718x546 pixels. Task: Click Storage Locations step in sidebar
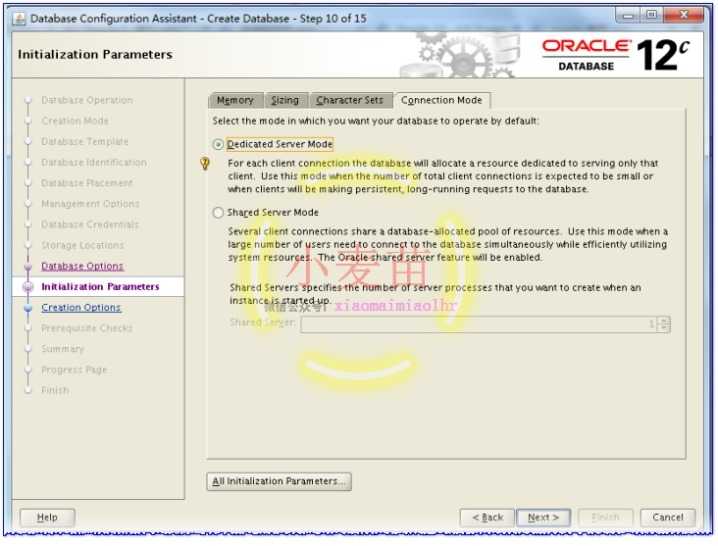82,246
